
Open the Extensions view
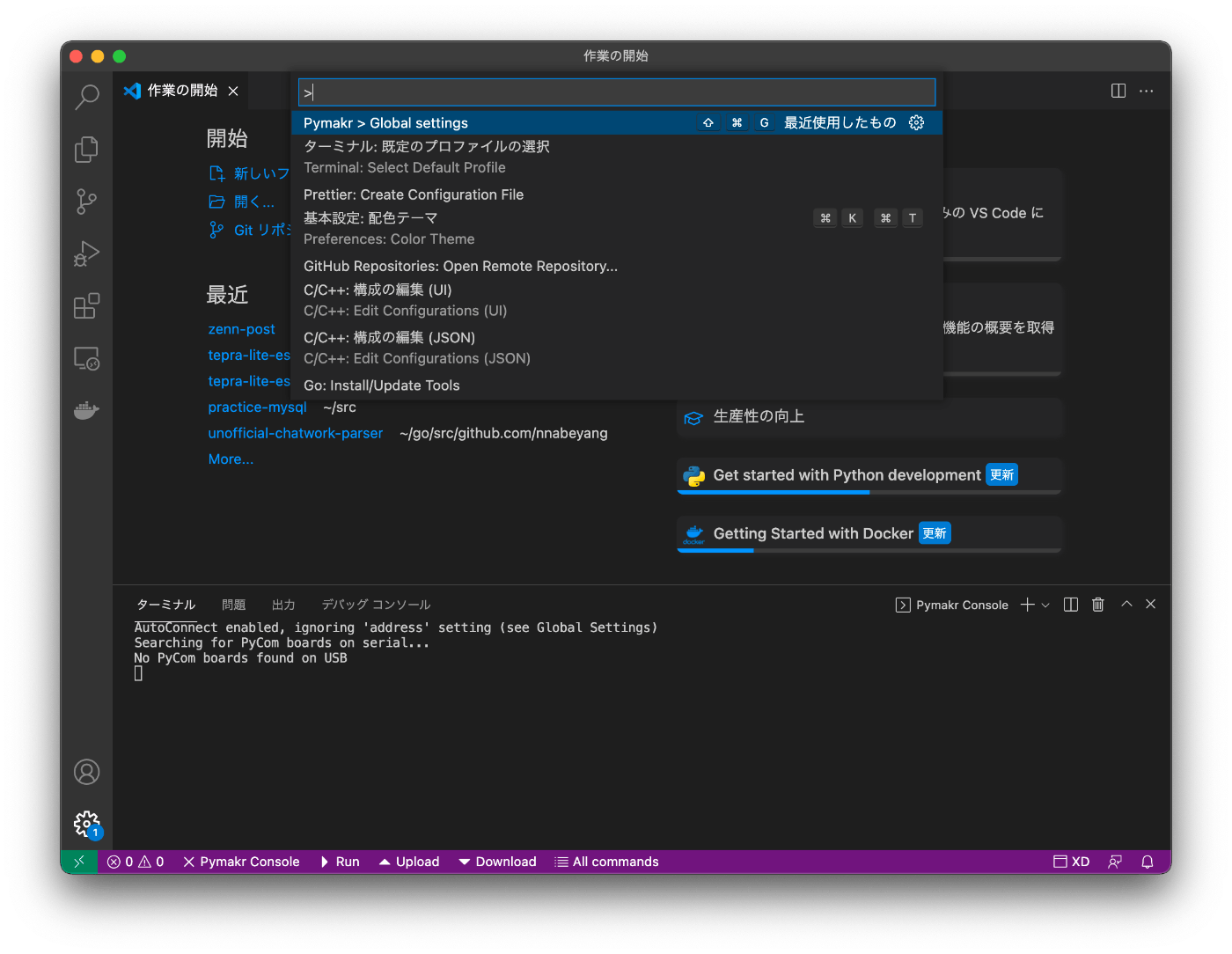tap(86, 306)
